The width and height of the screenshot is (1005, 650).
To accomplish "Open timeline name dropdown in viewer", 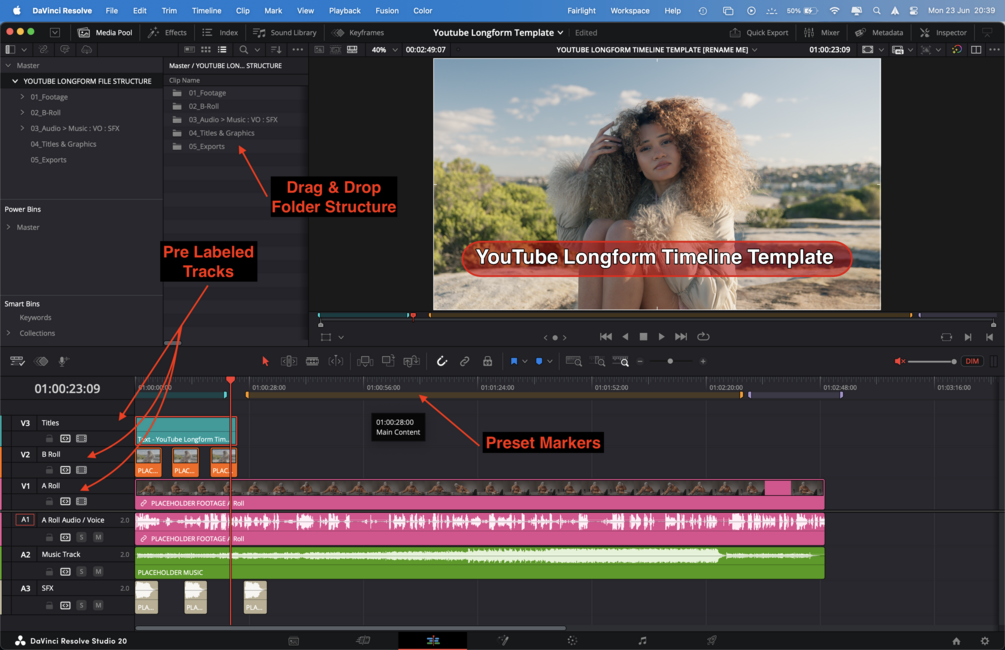I will 754,49.
